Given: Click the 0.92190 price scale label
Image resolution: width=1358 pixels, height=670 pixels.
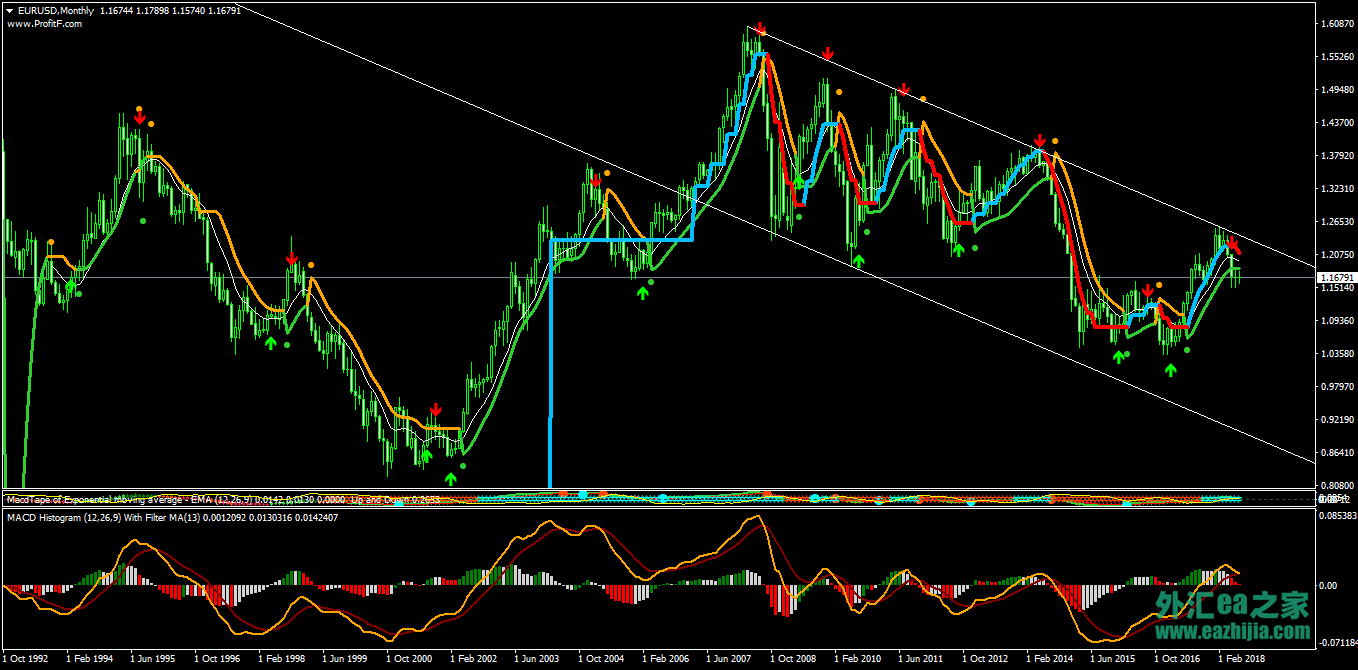Looking at the screenshot, I should point(1336,420).
